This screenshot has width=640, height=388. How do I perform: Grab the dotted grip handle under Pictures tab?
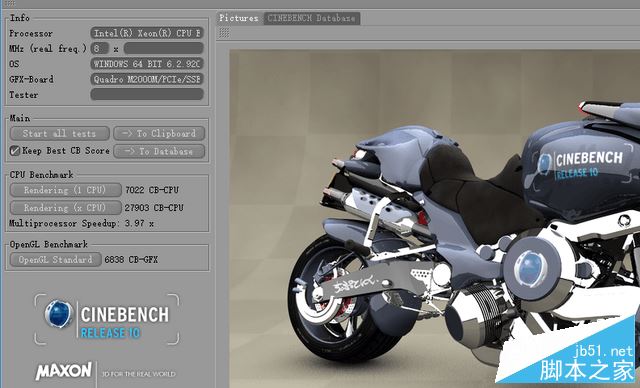[224, 33]
